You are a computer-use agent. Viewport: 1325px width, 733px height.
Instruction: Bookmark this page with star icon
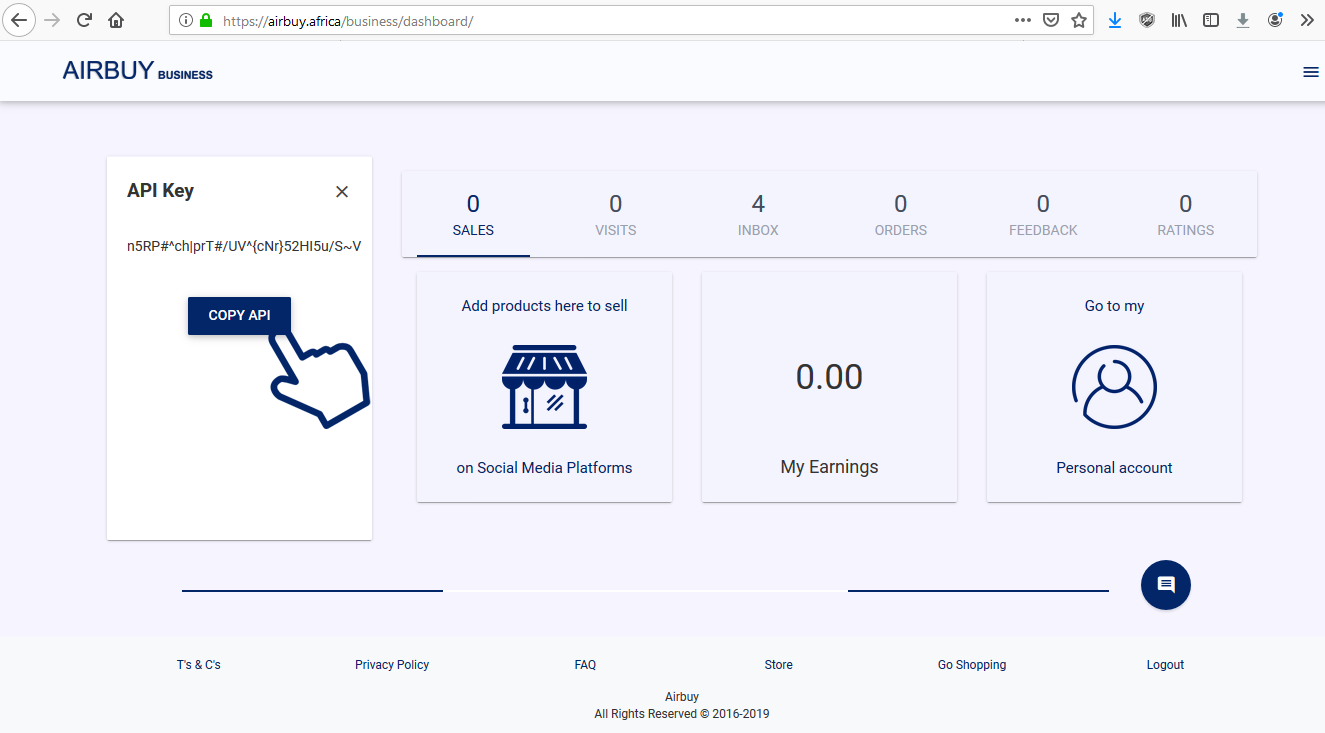coord(1078,20)
